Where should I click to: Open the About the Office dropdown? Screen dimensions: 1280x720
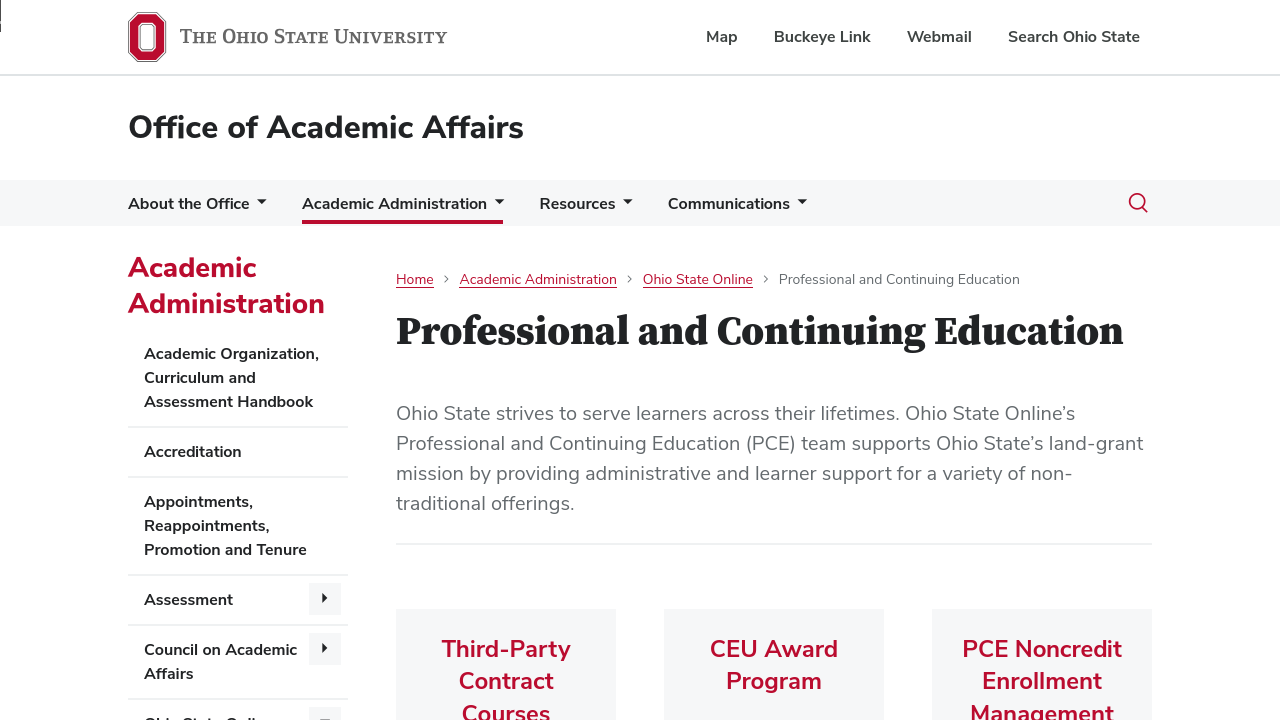pos(197,204)
